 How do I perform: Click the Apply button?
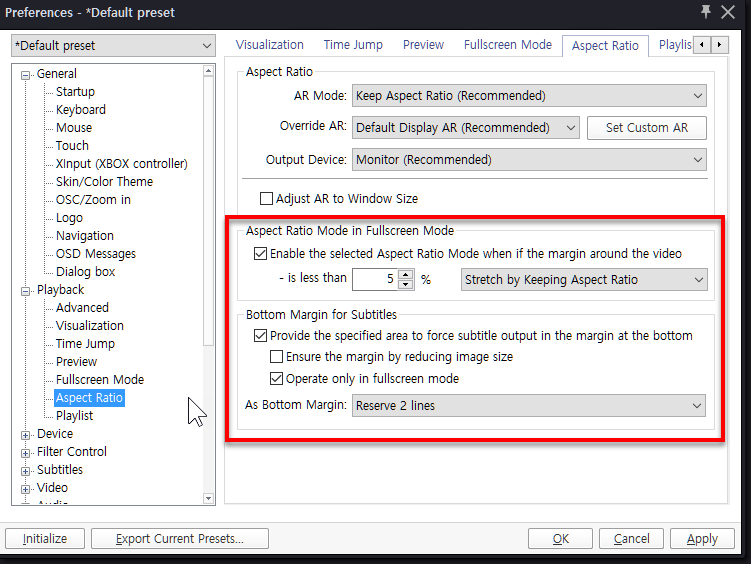tap(702, 539)
